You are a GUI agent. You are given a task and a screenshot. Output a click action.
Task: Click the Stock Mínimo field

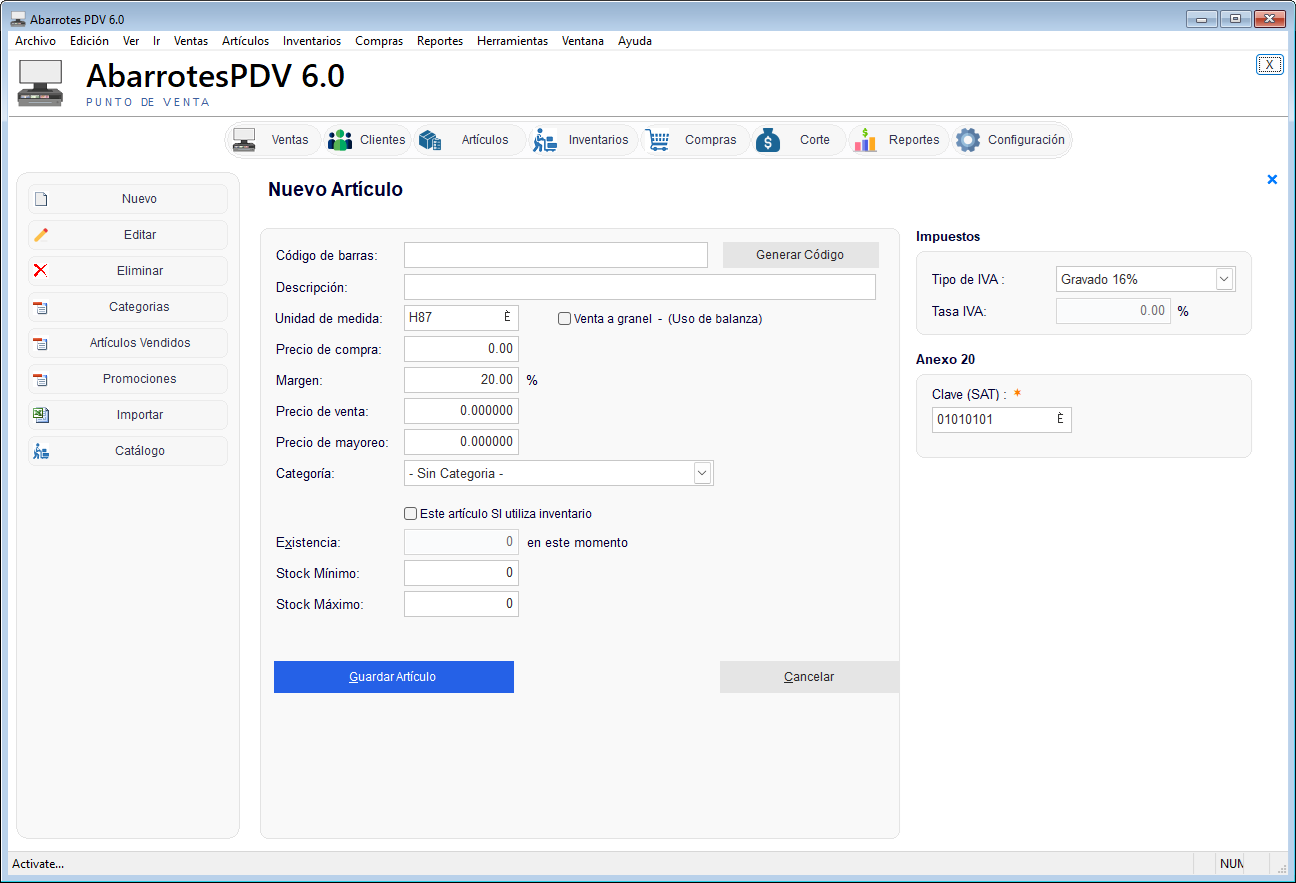pos(461,573)
